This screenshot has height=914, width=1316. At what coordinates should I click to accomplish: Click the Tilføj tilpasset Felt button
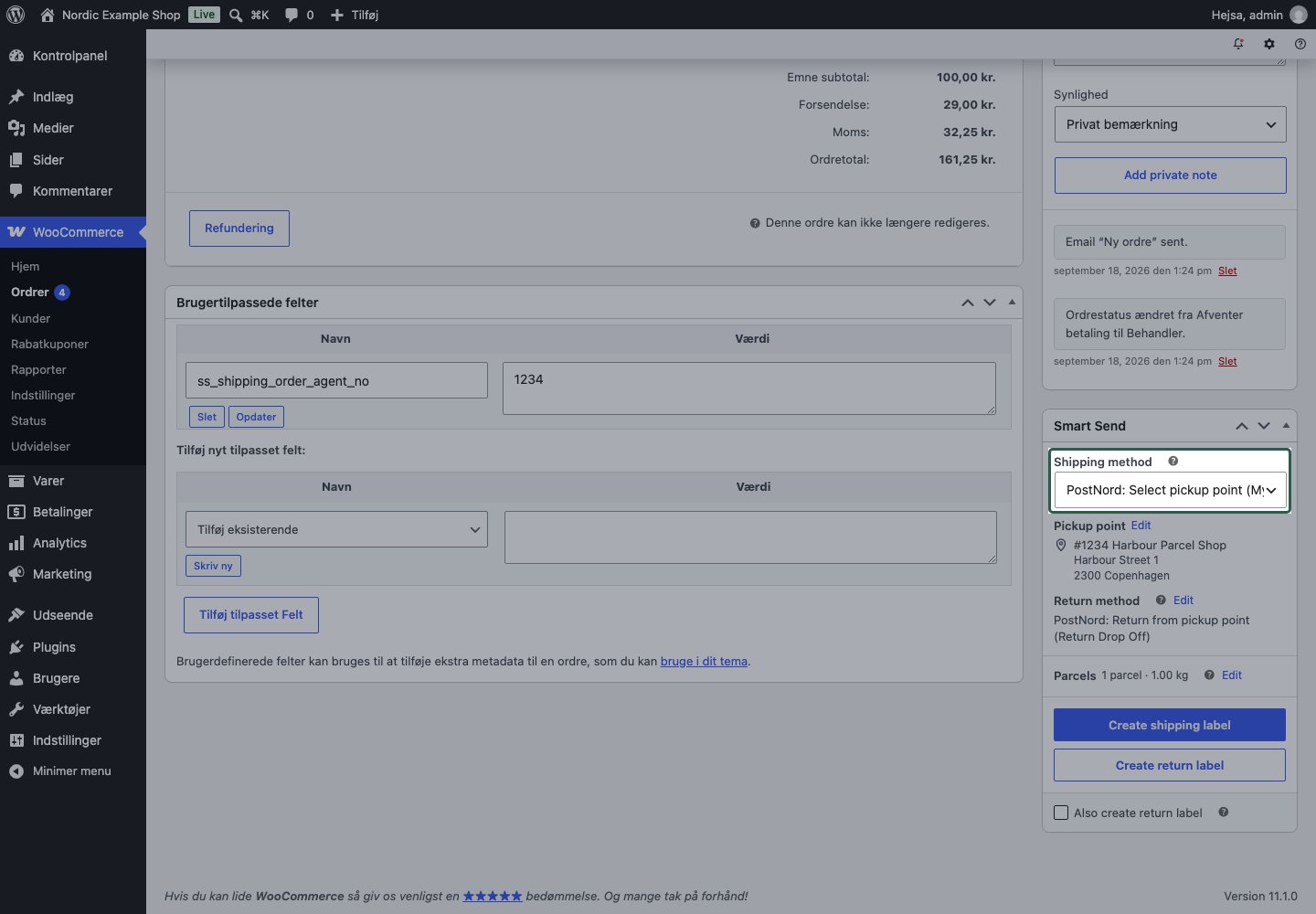tap(251, 615)
